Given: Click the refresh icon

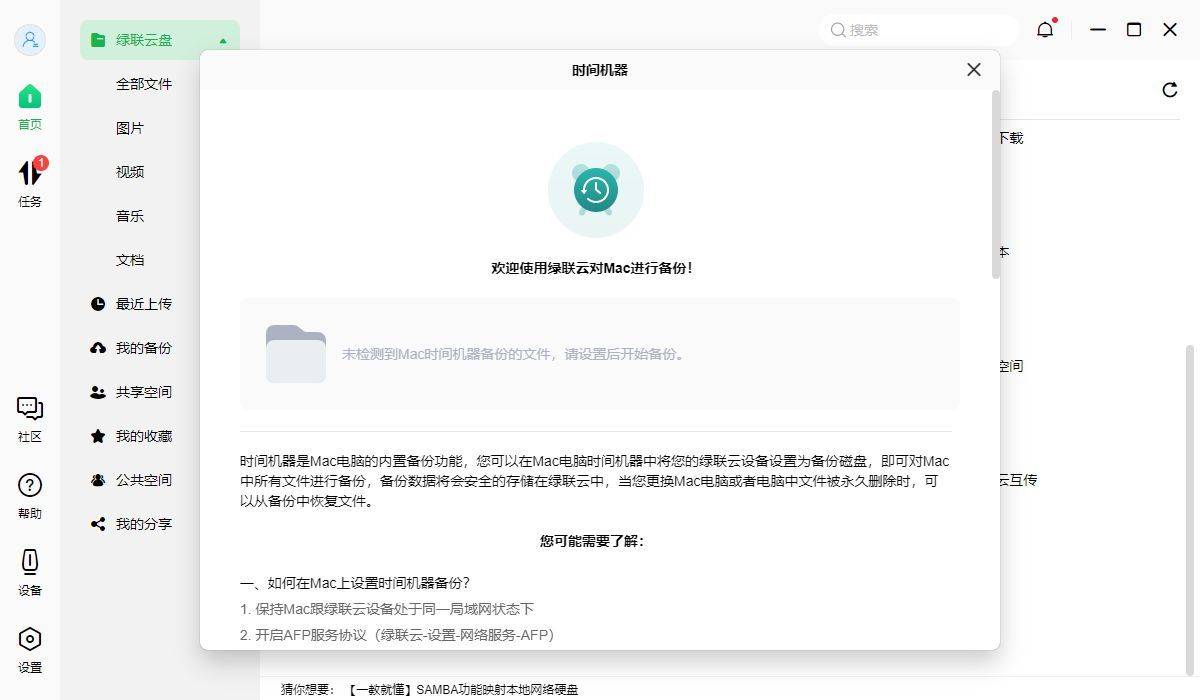Looking at the screenshot, I should 1169,90.
